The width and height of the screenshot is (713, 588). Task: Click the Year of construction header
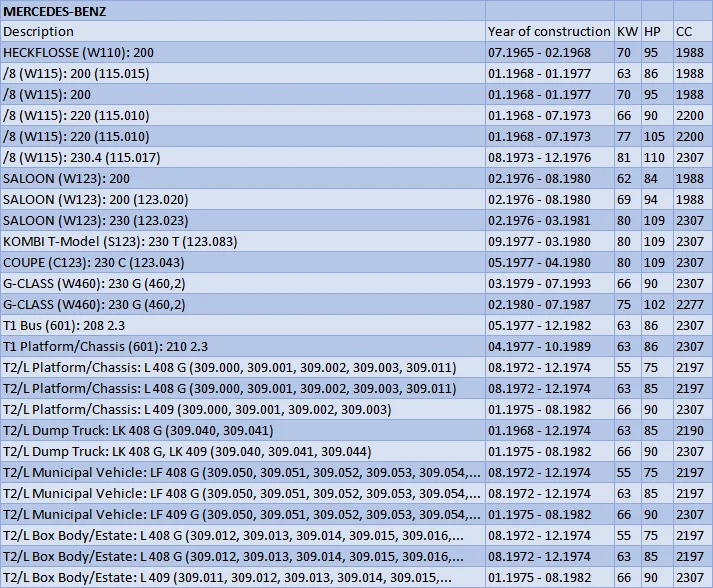549,32
